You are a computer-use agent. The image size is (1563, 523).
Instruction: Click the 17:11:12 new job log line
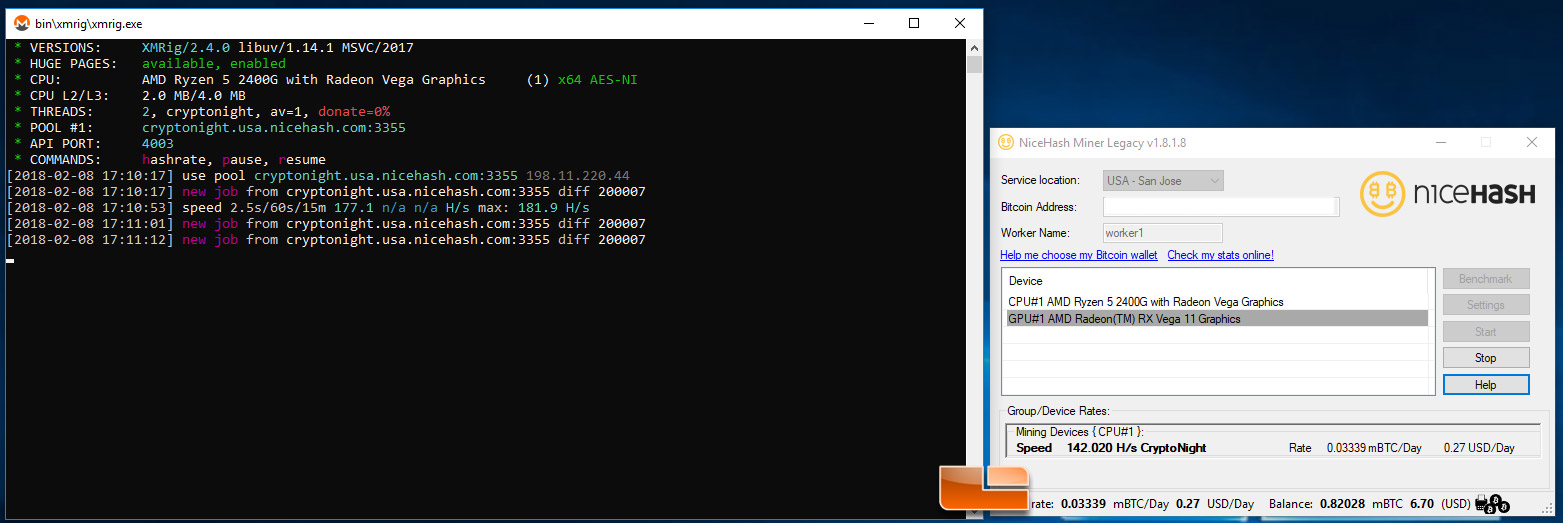pos(326,240)
